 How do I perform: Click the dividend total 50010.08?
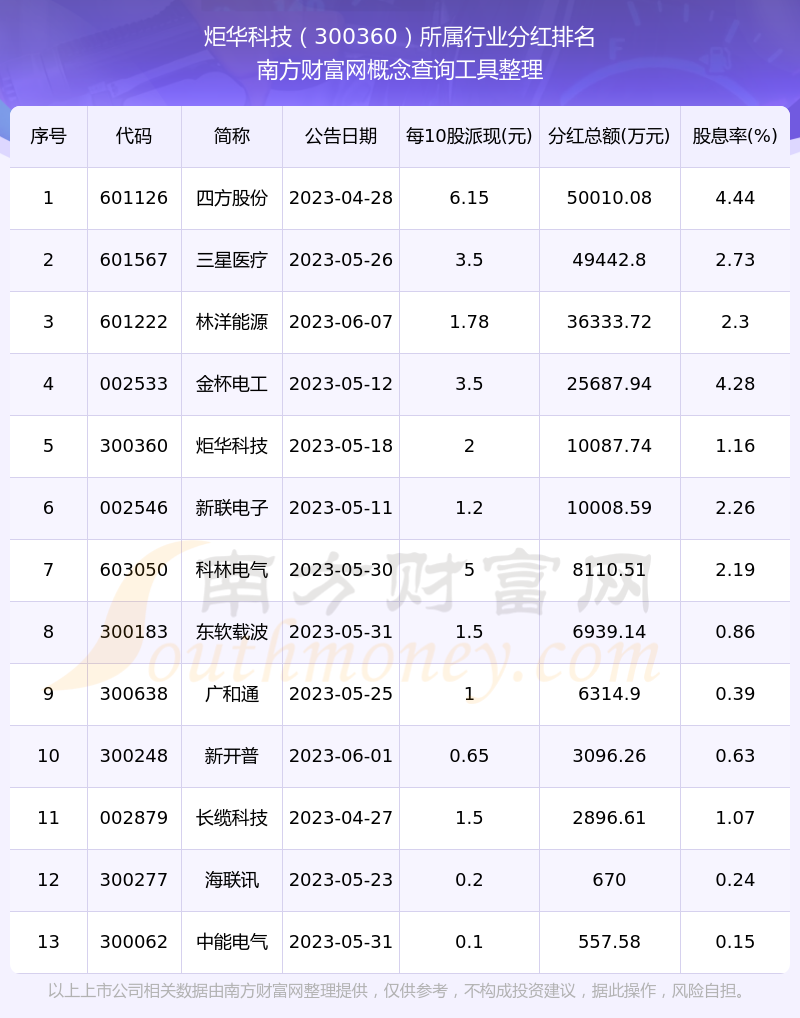tap(609, 198)
